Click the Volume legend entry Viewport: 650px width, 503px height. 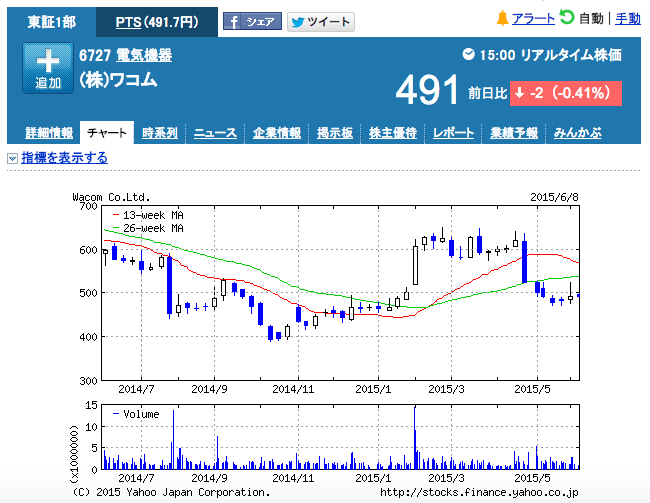pos(136,414)
